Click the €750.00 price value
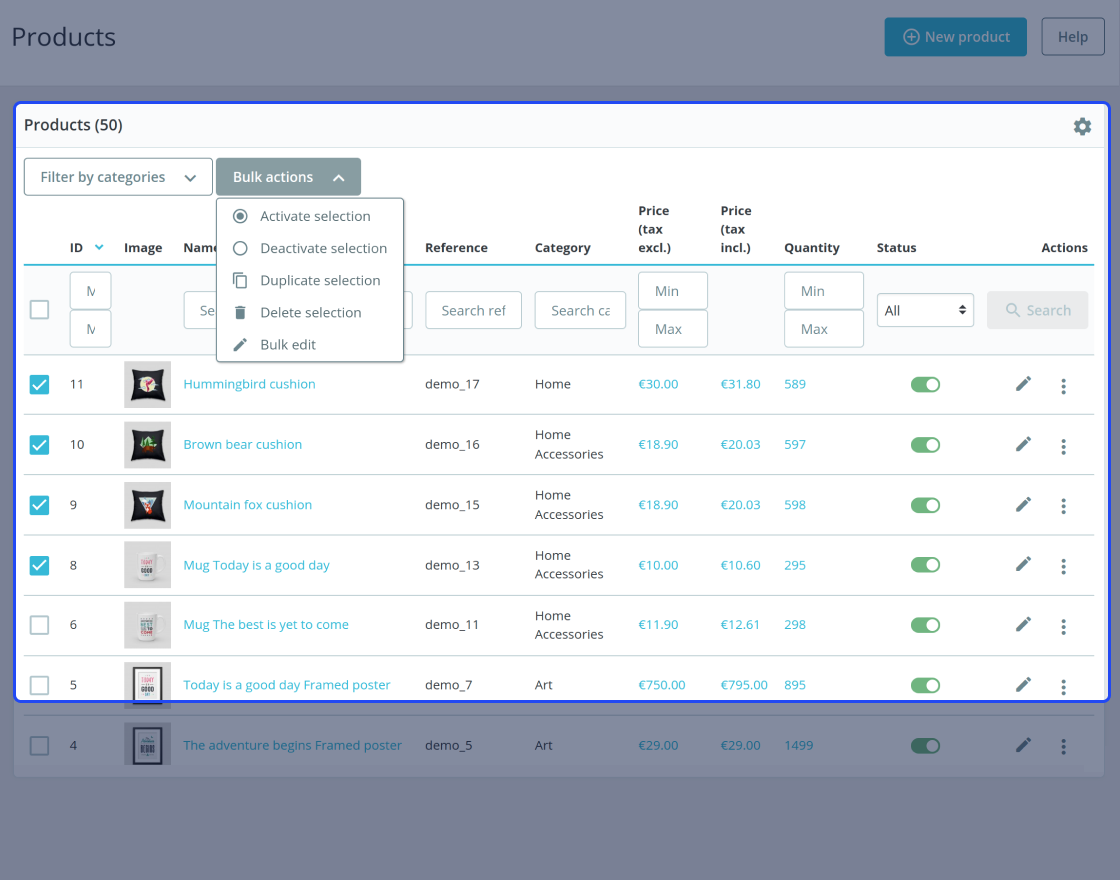 pyautogui.click(x=661, y=685)
